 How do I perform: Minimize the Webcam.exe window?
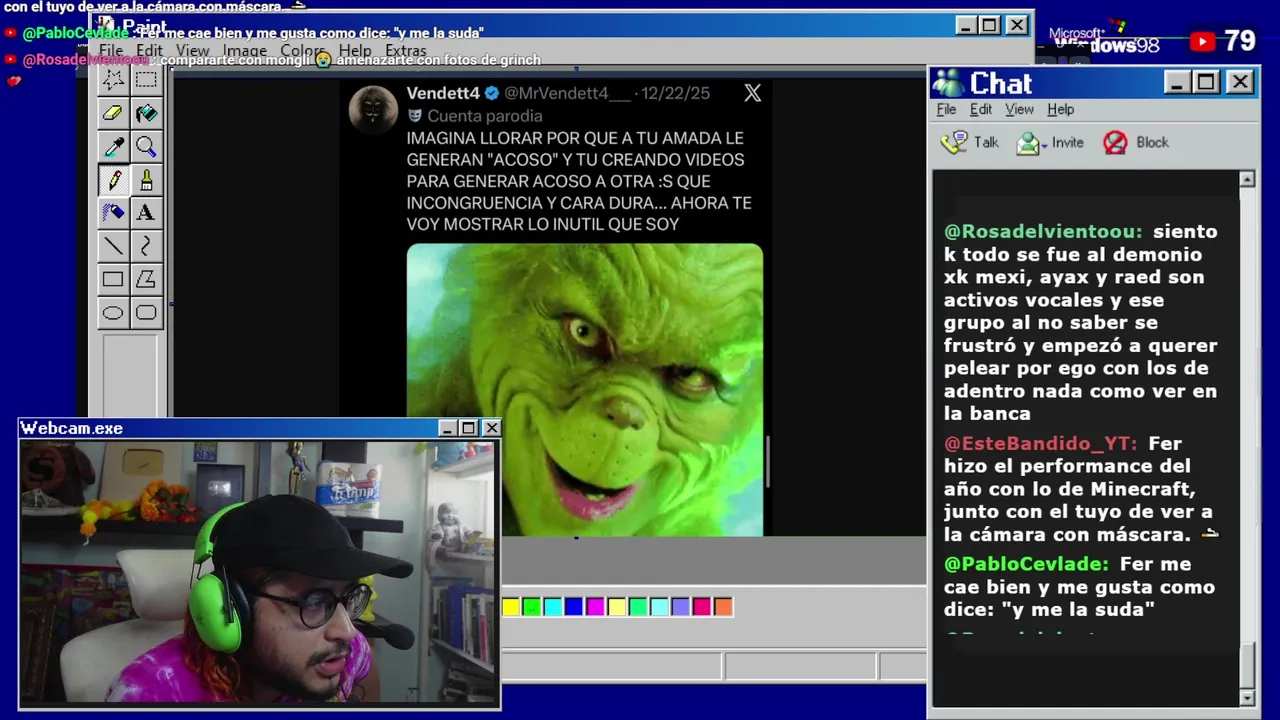(x=448, y=428)
